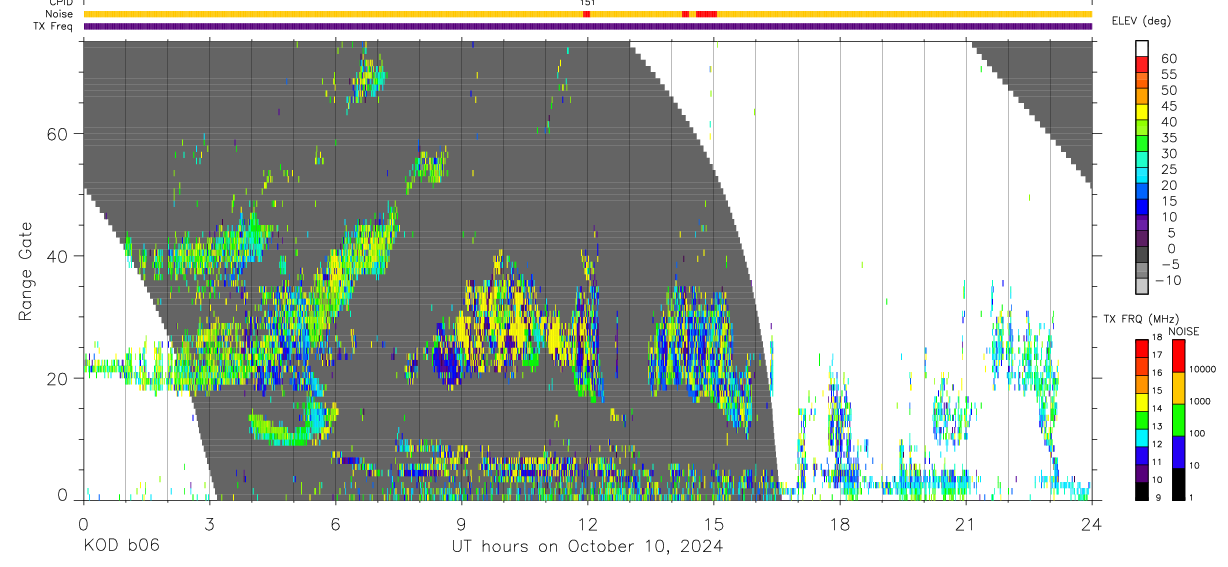The image size is (1228, 567).
Task: Click the "16" tick label on the TX FRQ scale
Action: pyautogui.click(x=1157, y=373)
